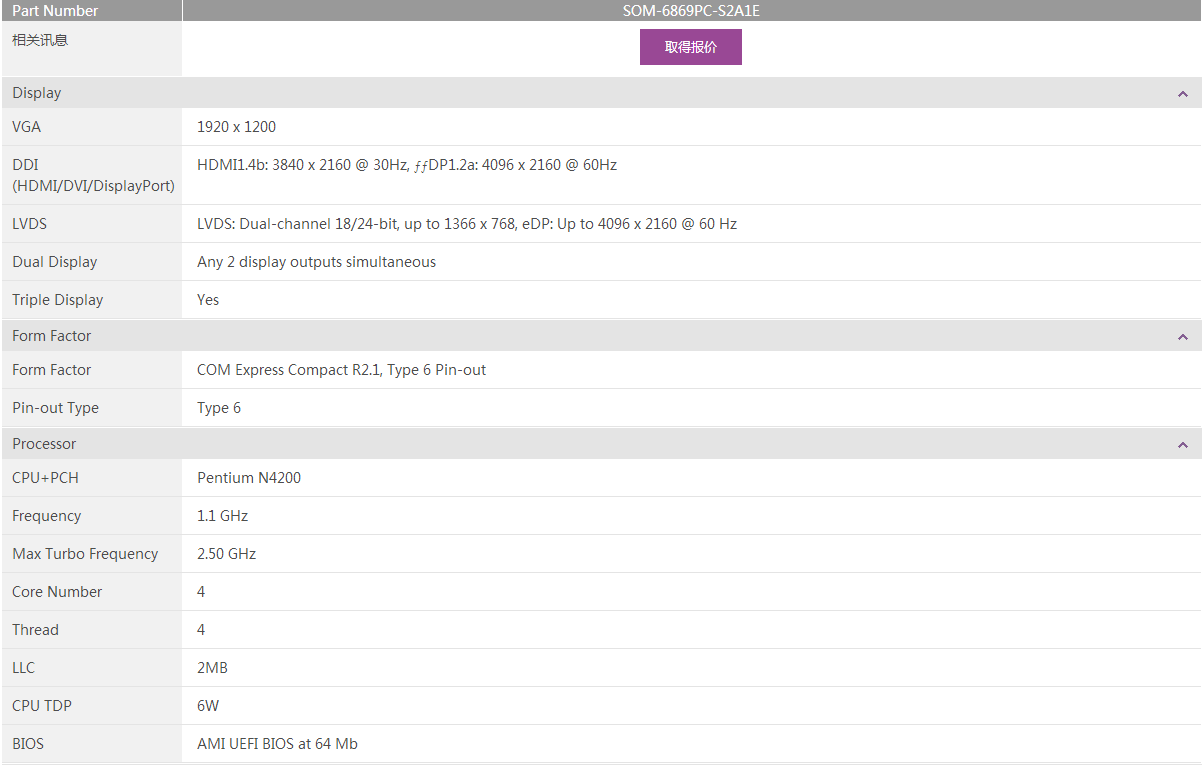Click the Display section header title

pyautogui.click(x=37, y=93)
